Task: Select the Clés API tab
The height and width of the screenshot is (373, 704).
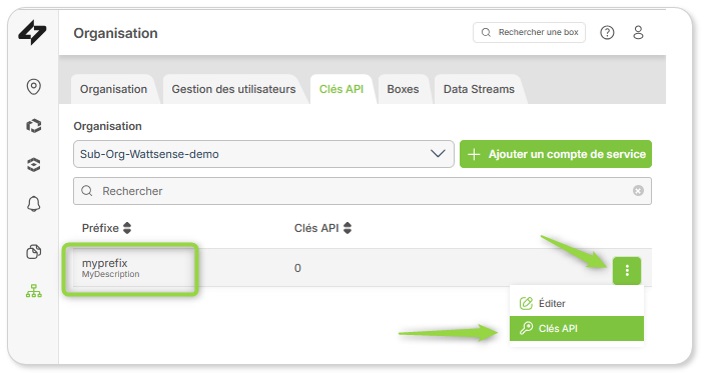Action: pyautogui.click(x=341, y=89)
